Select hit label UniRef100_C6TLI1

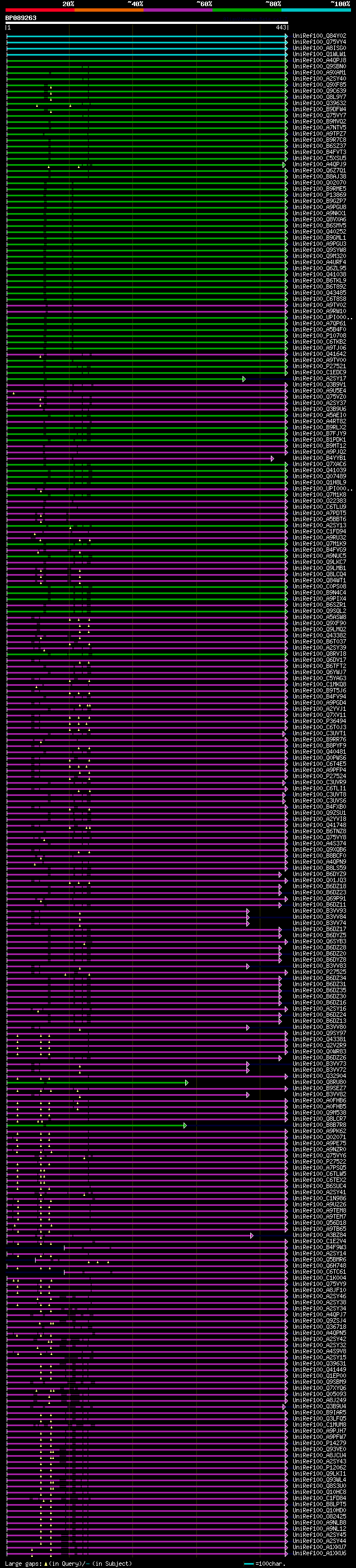coord(319,788)
